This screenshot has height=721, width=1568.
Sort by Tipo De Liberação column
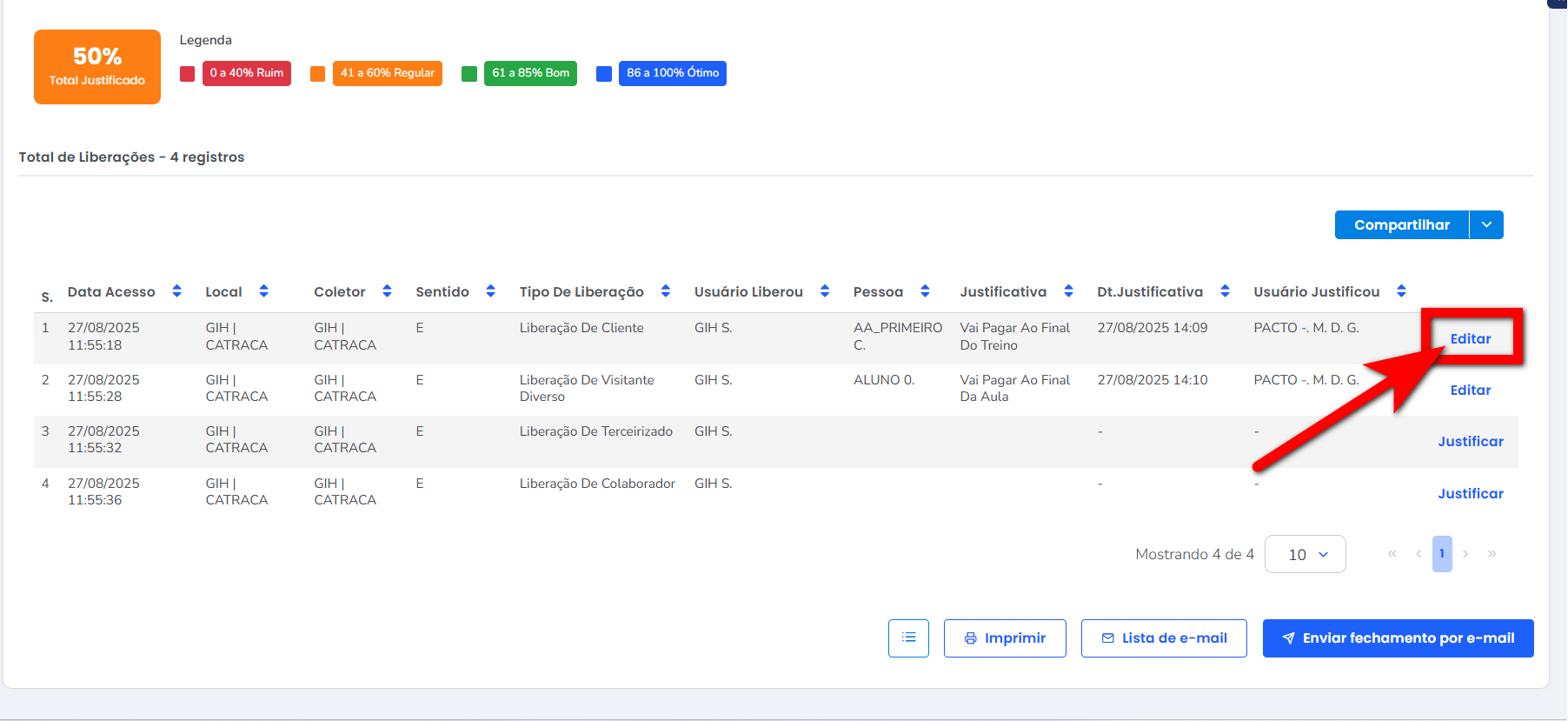(665, 291)
